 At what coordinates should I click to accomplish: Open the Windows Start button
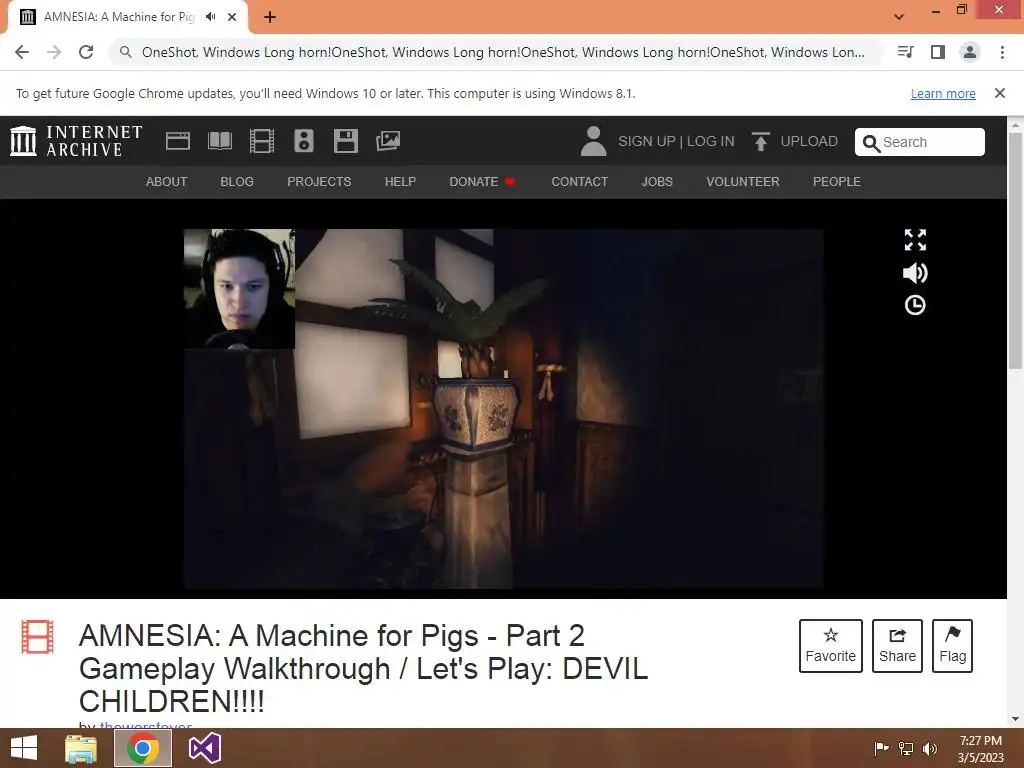click(24, 748)
